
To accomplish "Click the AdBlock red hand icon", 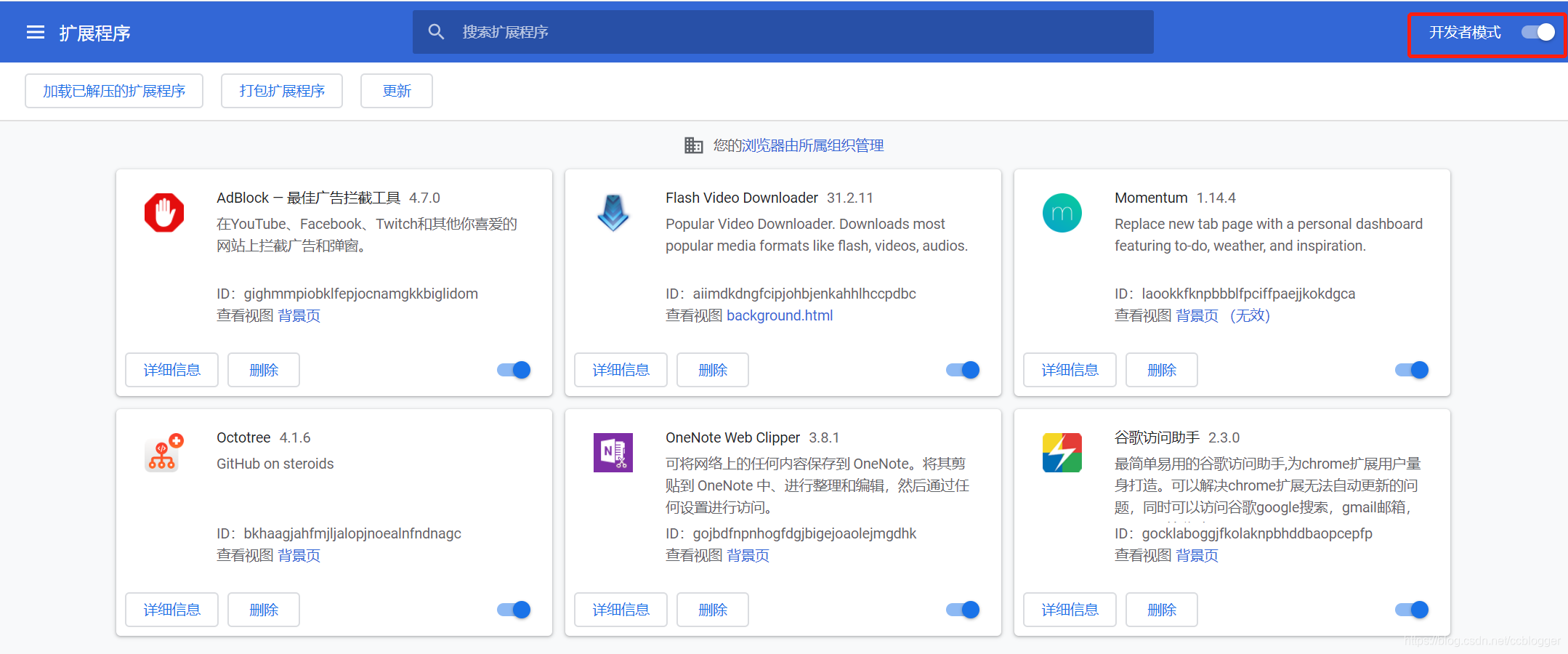I will pos(164,213).
